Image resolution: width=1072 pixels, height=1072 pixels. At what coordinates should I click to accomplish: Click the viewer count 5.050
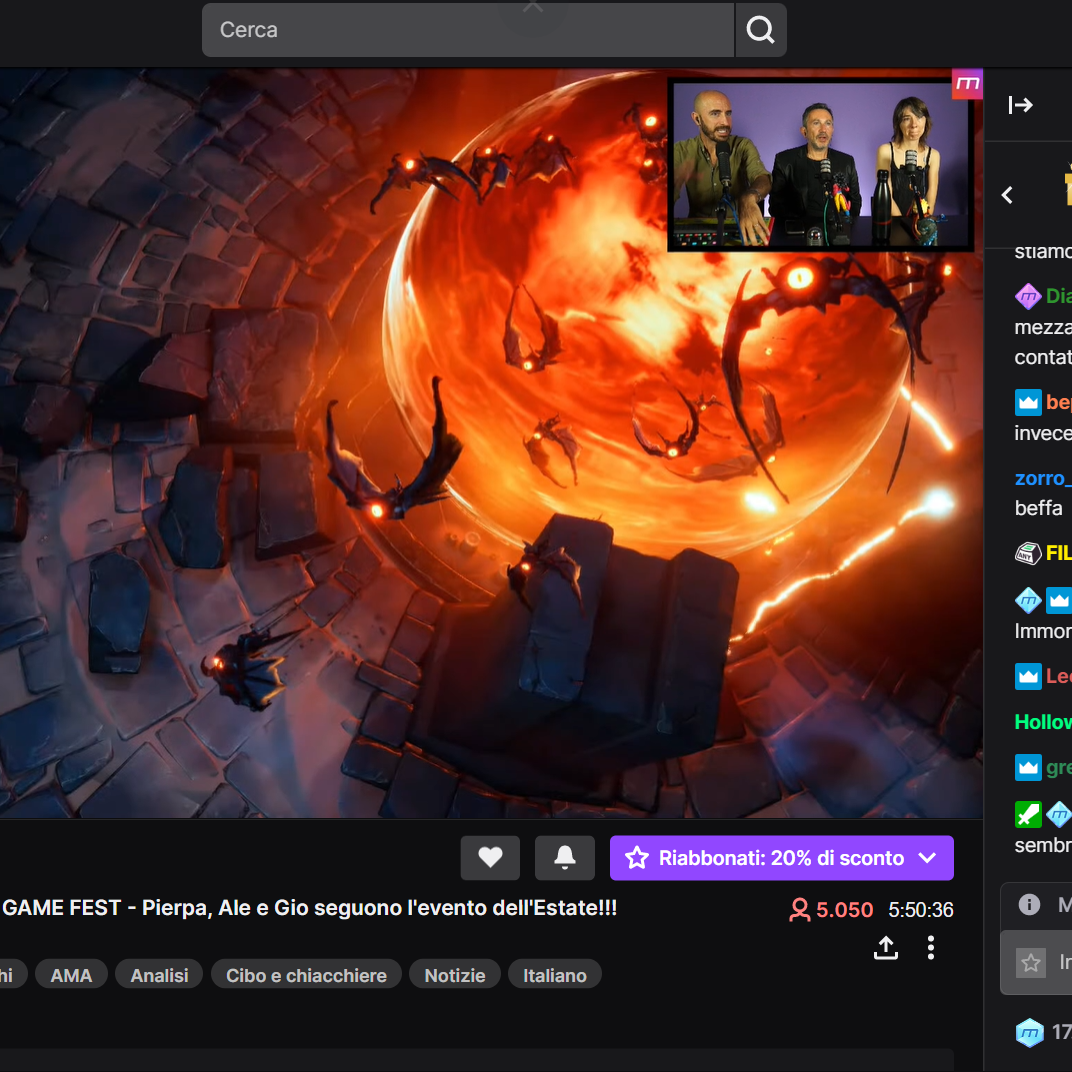(844, 909)
